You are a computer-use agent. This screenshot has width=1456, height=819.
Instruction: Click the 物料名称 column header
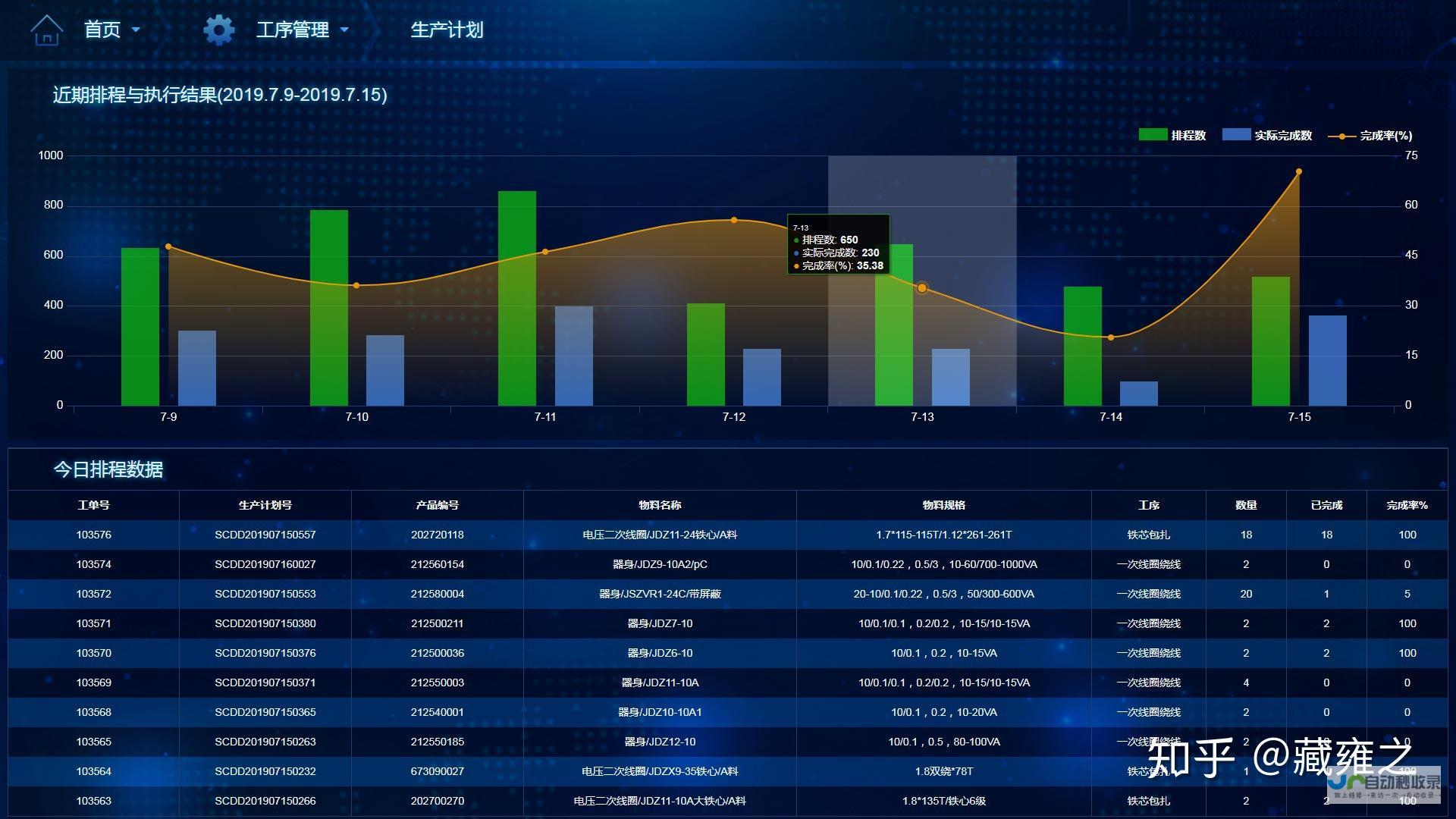point(660,505)
